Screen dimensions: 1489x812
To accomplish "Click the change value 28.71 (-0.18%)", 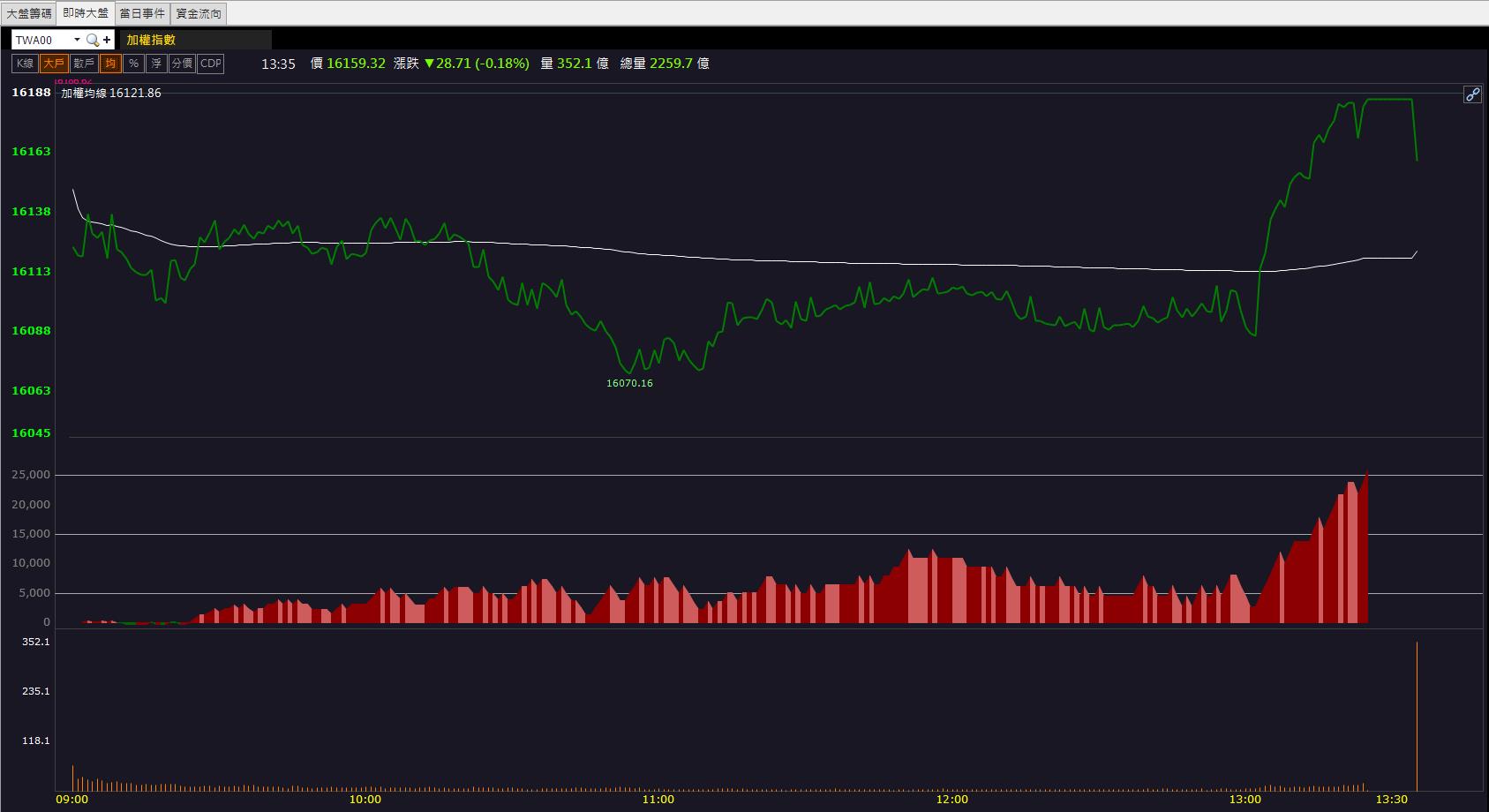I will click(477, 64).
